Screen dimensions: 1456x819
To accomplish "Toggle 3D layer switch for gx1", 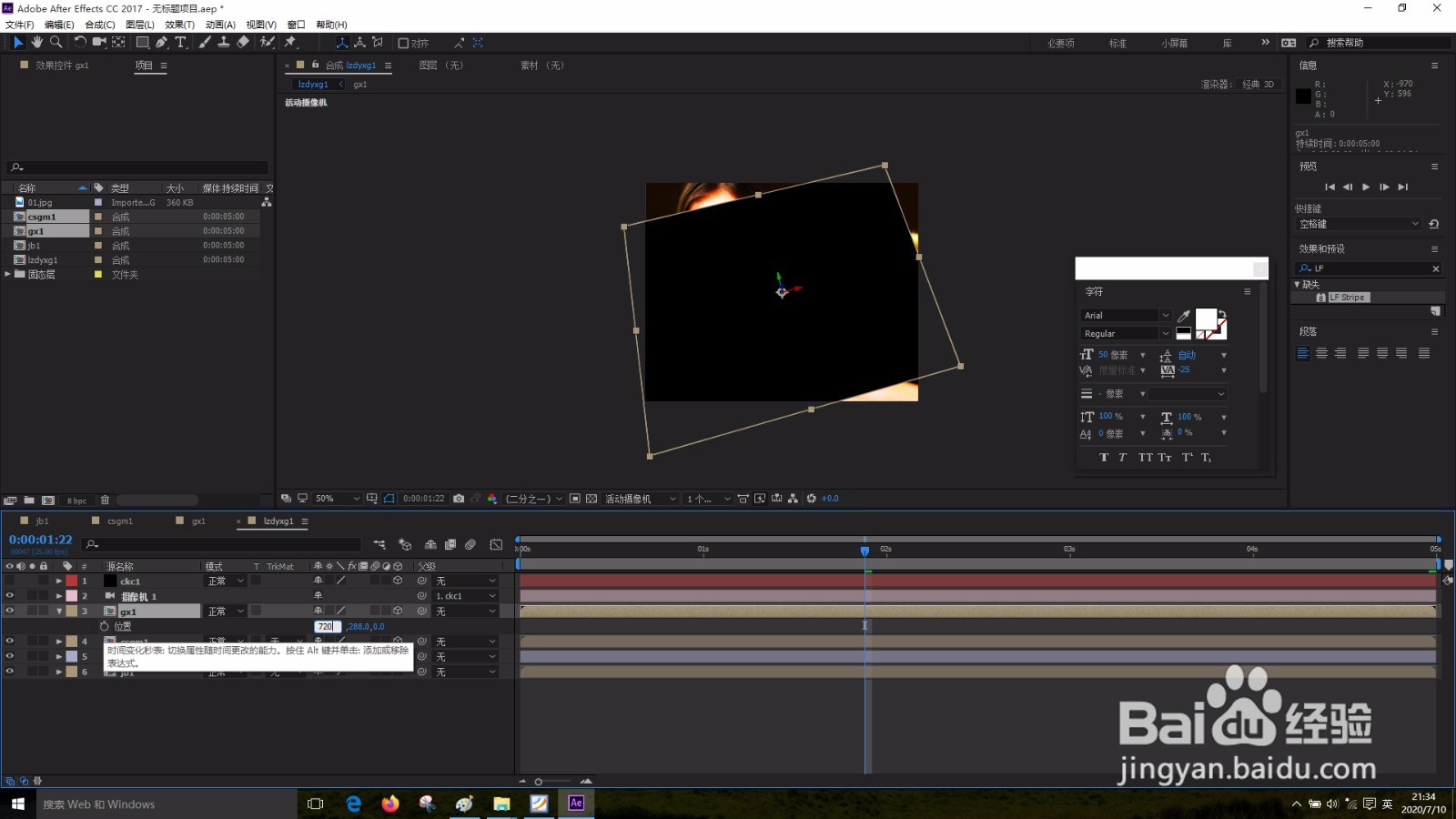I will (x=398, y=611).
